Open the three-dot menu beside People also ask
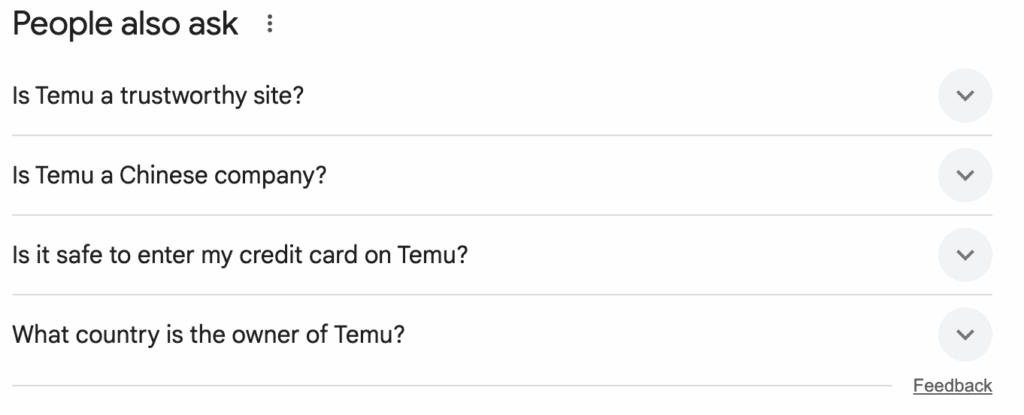Image resolution: width=1024 pixels, height=415 pixels. coord(269,24)
